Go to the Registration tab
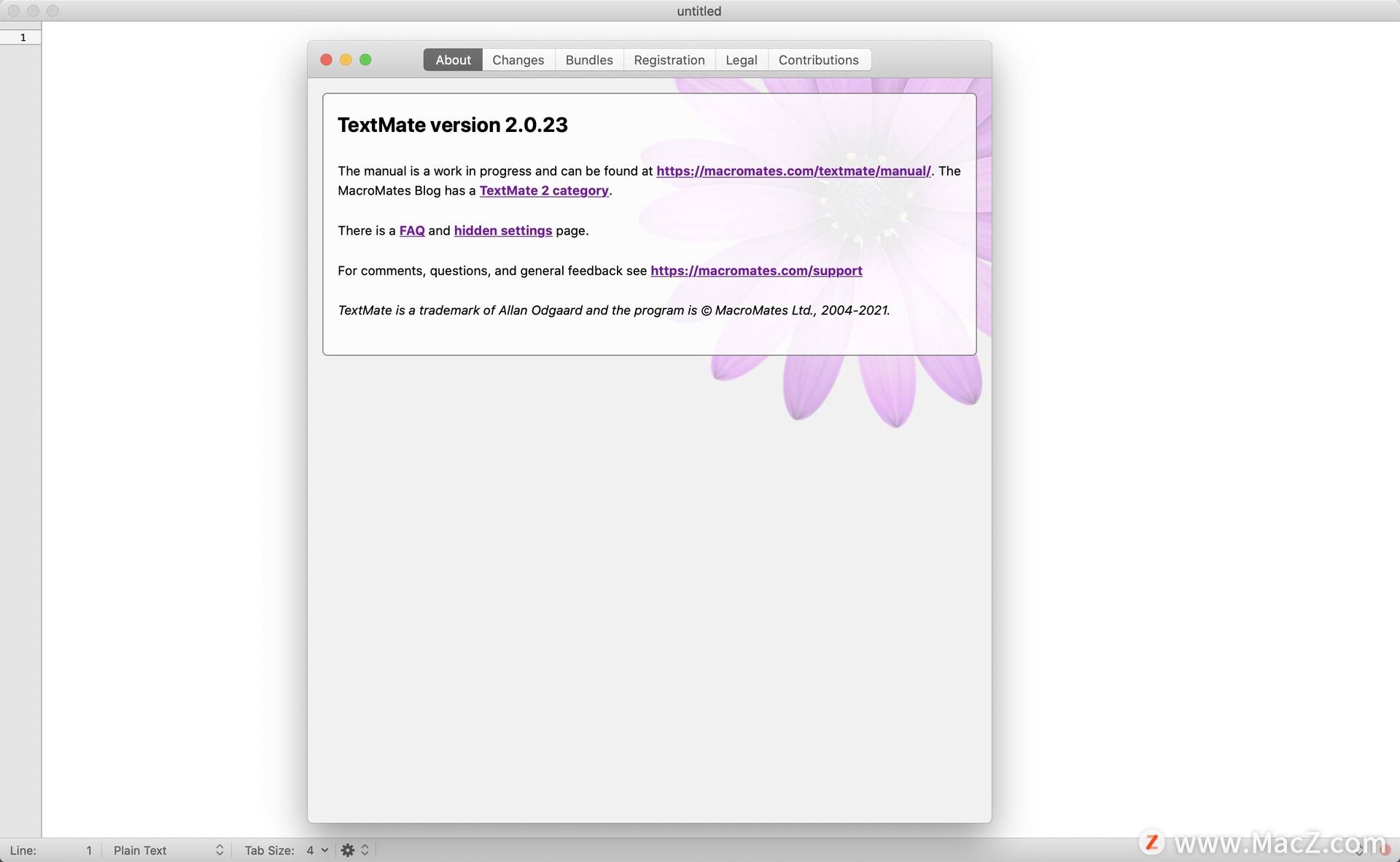The height and width of the screenshot is (862, 1400). coord(669,60)
